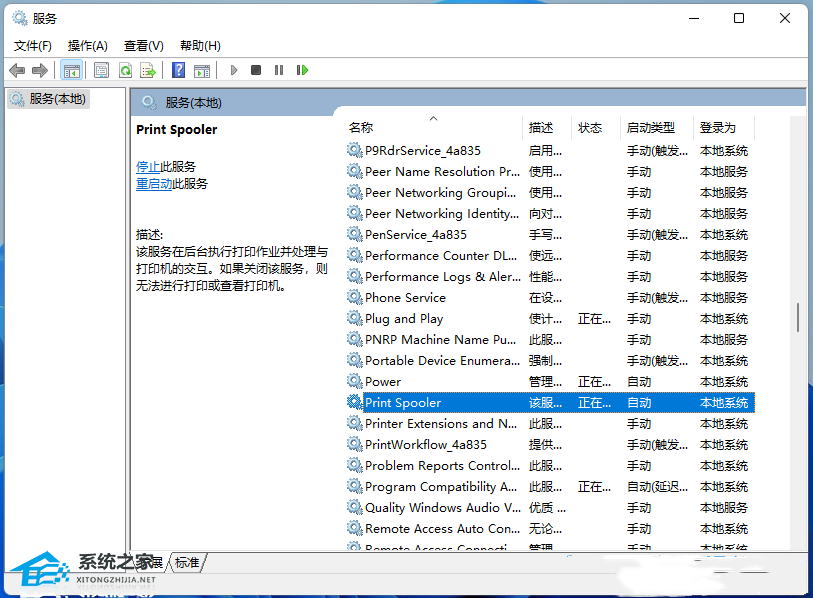The width and height of the screenshot is (813, 598).
Task: Click the gear icon beside P9RdrService_4a835
Action: tap(355, 150)
